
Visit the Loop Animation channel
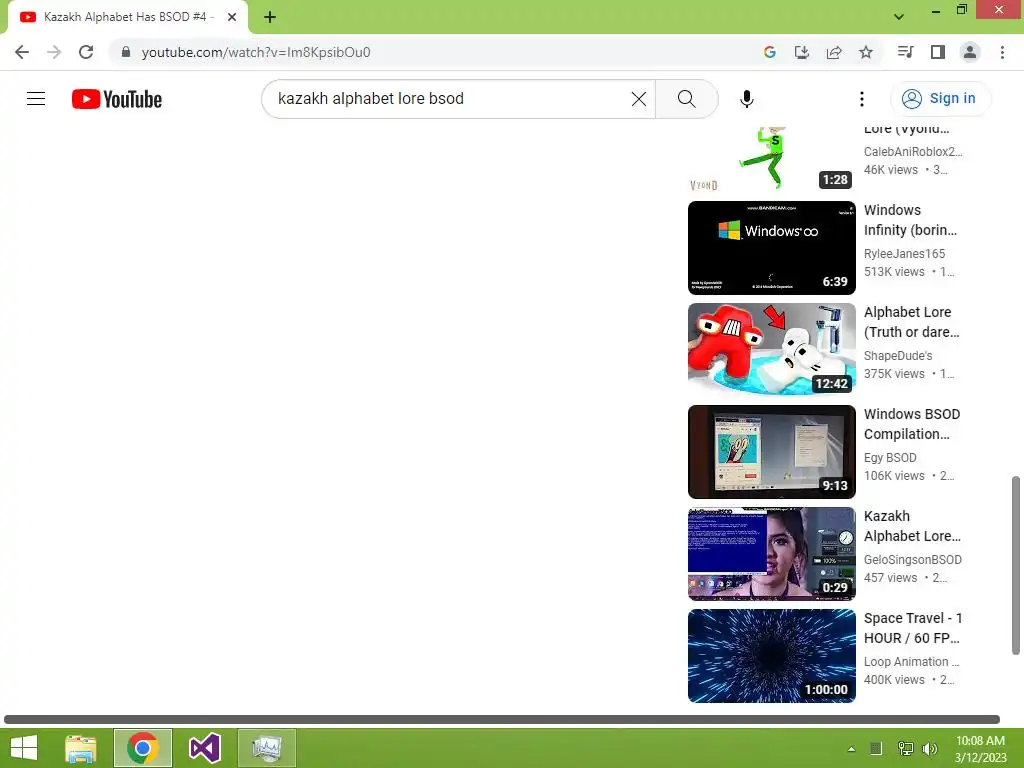[x=912, y=662]
